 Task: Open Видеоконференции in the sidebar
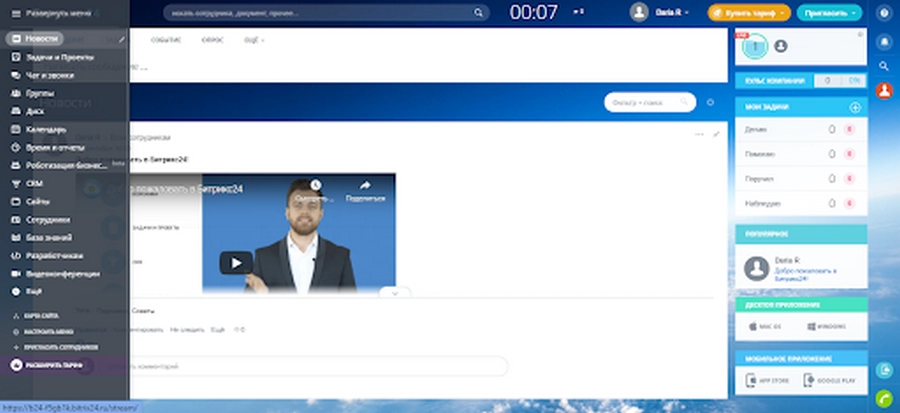(63, 274)
